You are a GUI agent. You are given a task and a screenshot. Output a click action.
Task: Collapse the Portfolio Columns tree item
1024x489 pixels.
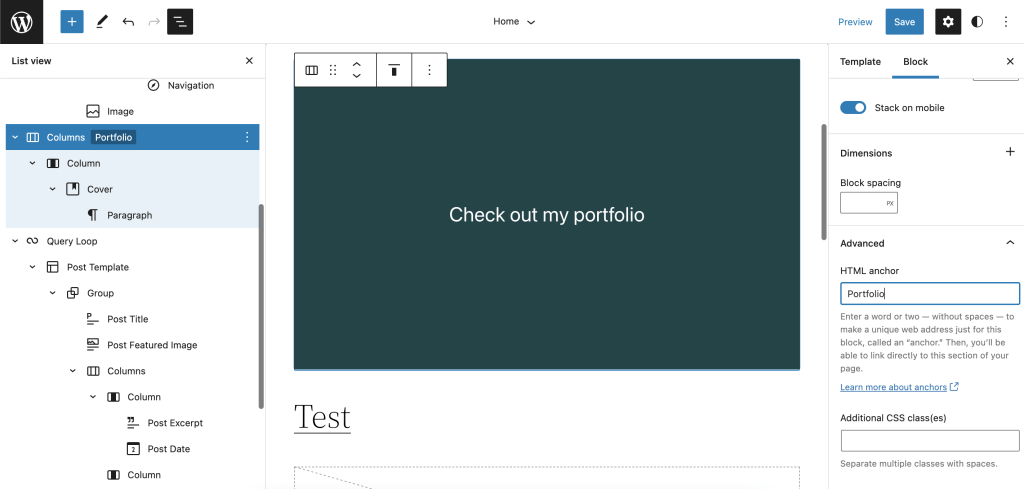coord(15,137)
